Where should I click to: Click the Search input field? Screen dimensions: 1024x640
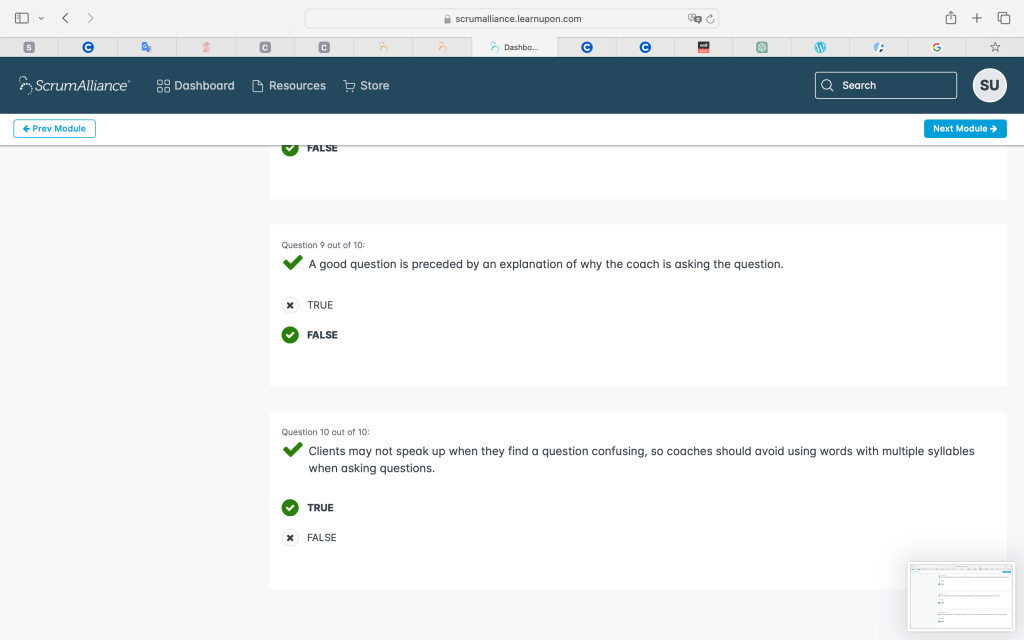coord(886,86)
